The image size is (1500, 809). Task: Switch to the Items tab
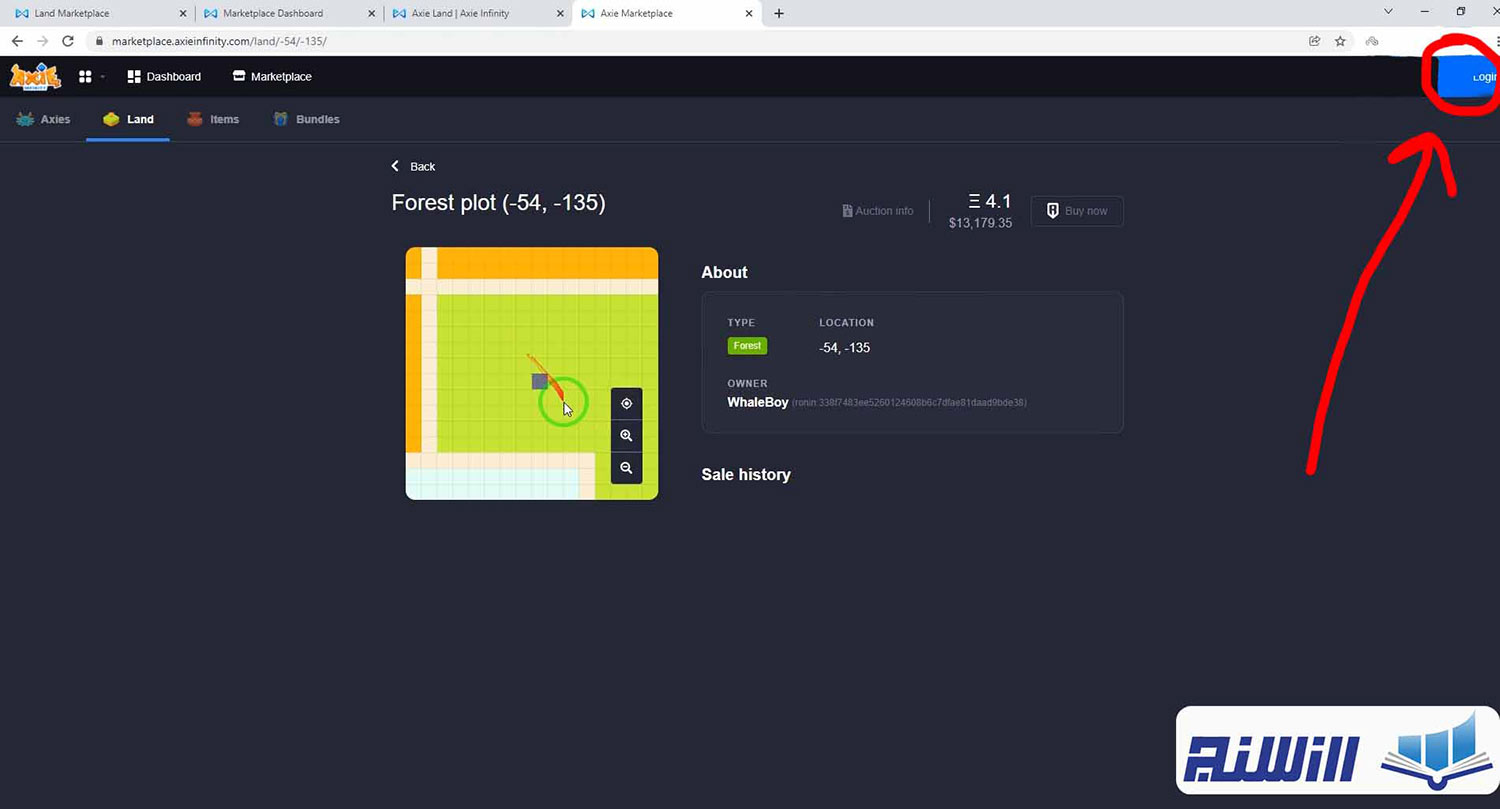[x=213, y=119]
